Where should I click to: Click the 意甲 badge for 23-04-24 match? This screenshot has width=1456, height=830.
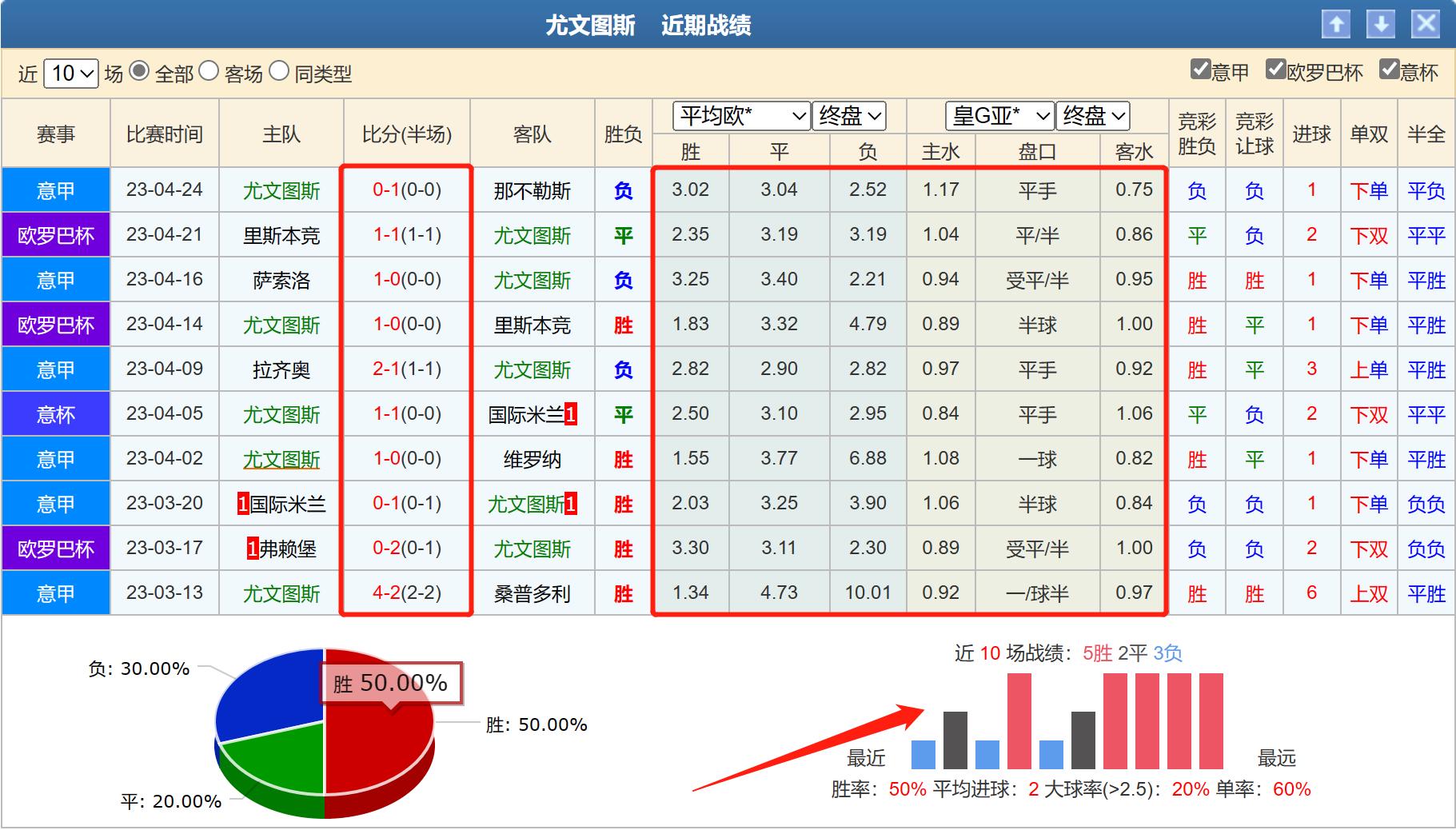pos(56,190)
